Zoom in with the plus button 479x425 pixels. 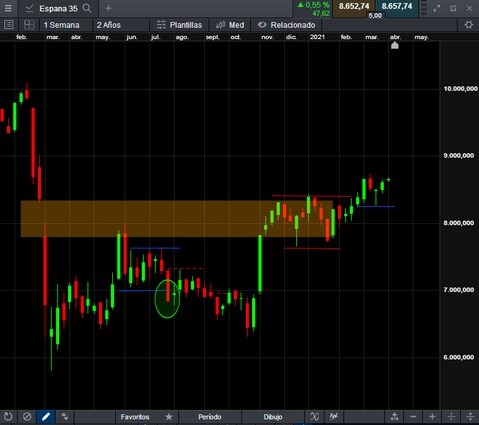point(432,417)
